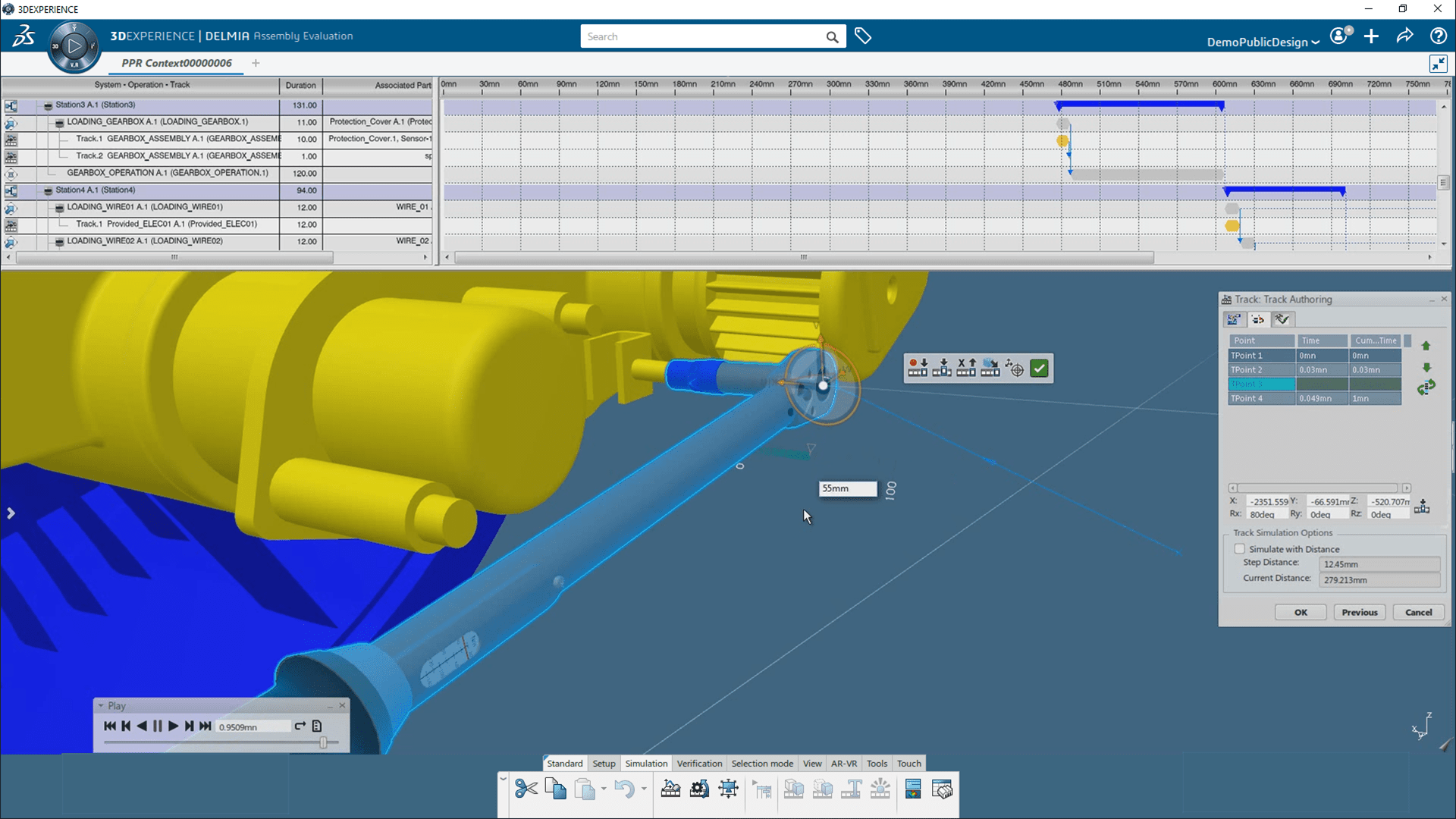Click the Cut scissors icon
The image size is (1456, 819).
pyautogui.click(x=526, y=789)
